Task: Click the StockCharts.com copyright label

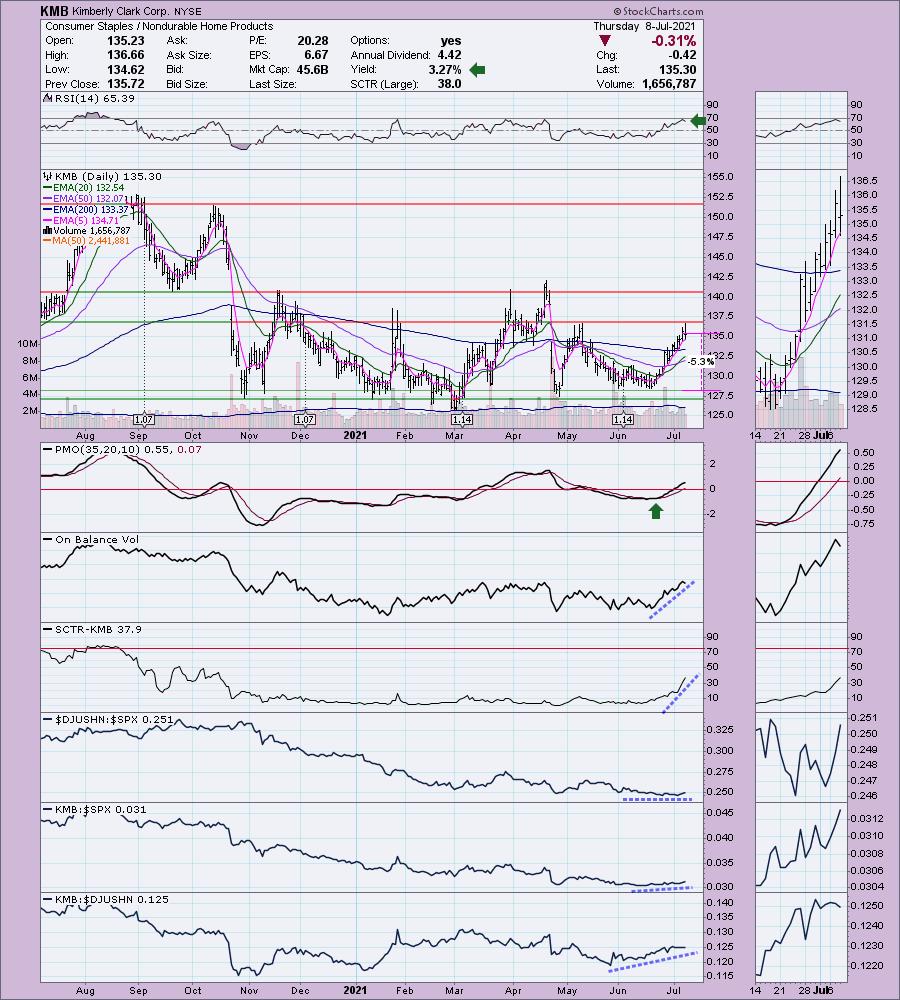Action: tap(659, 11)
